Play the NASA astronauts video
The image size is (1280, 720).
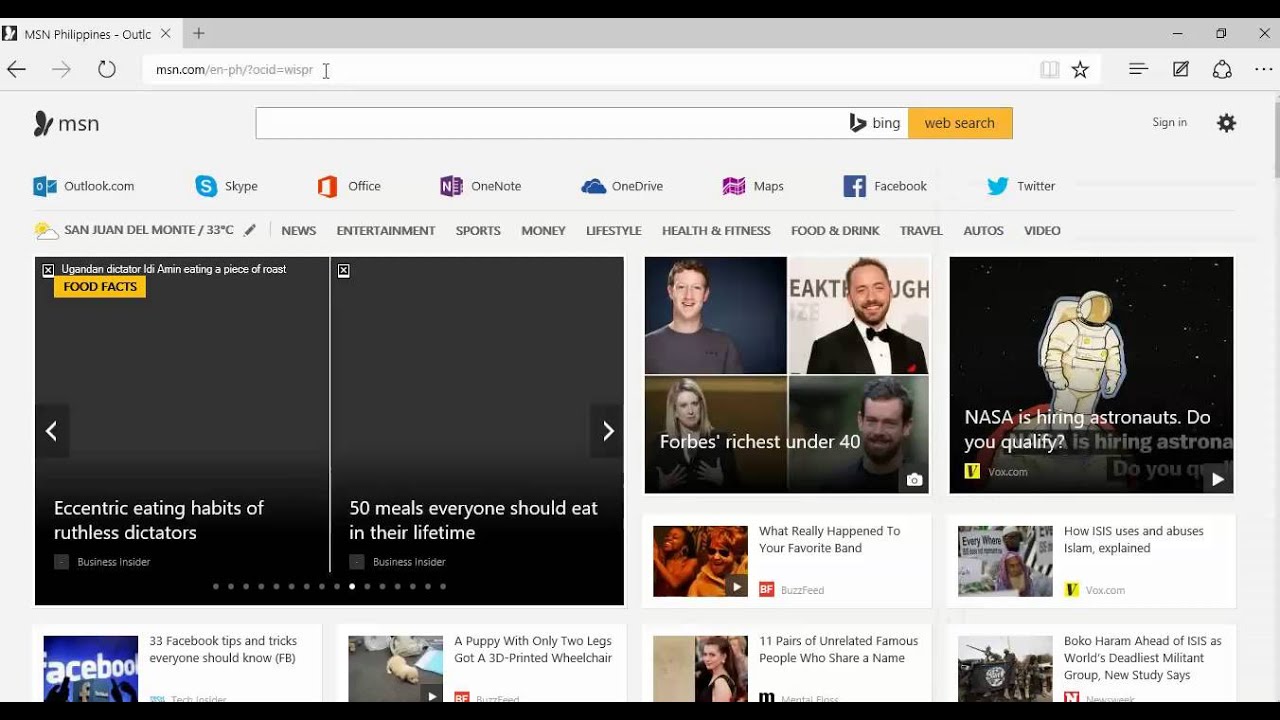tap(1217, 479)
